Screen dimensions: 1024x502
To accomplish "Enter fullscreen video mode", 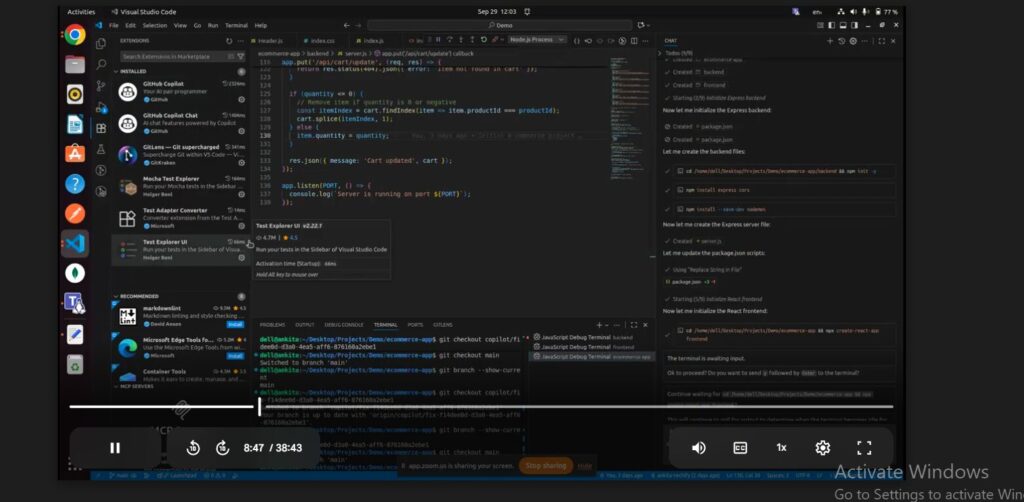I will pyautogui.click(x=864, y=448).
